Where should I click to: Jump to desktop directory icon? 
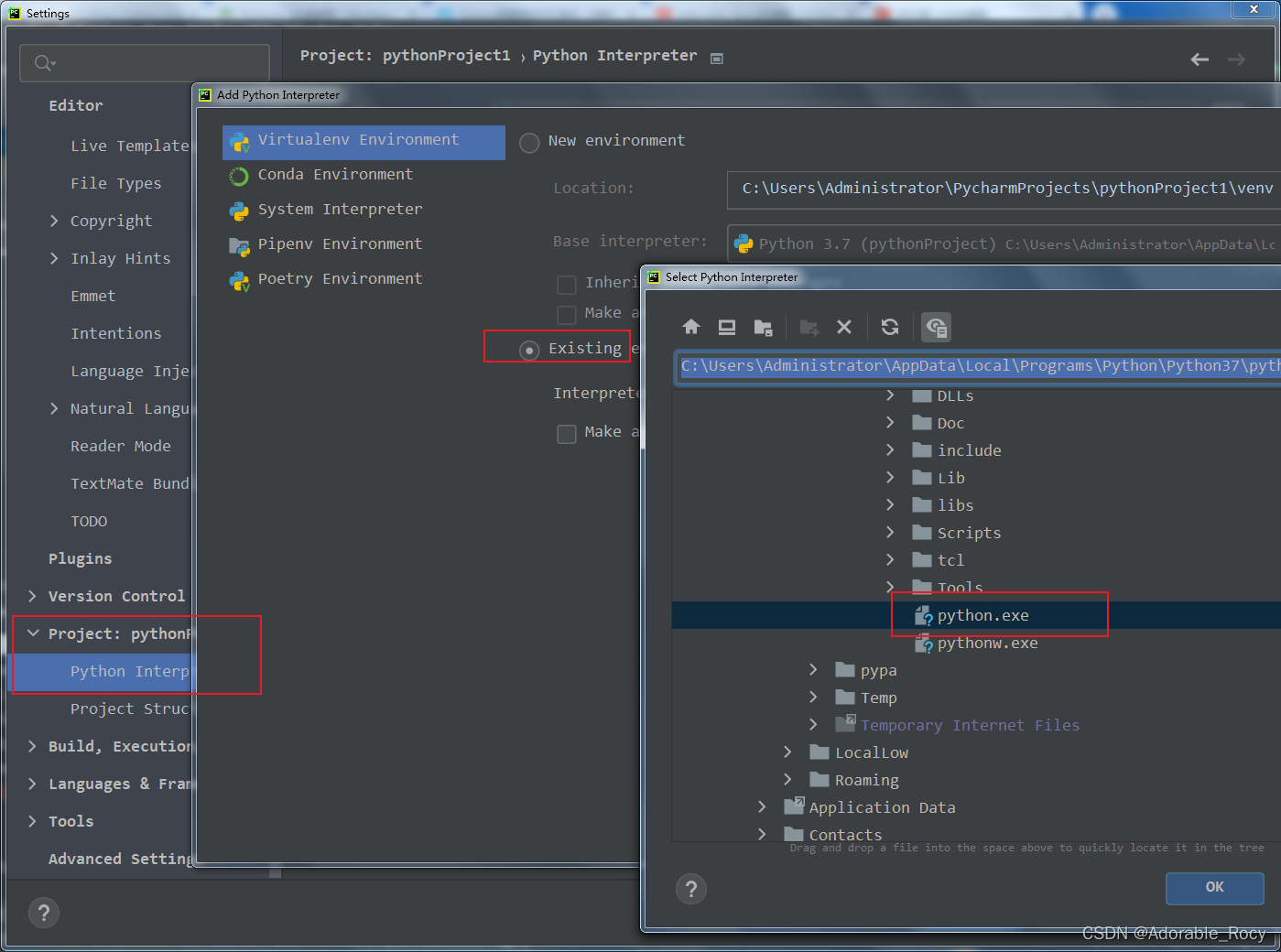tap(727, 327)
